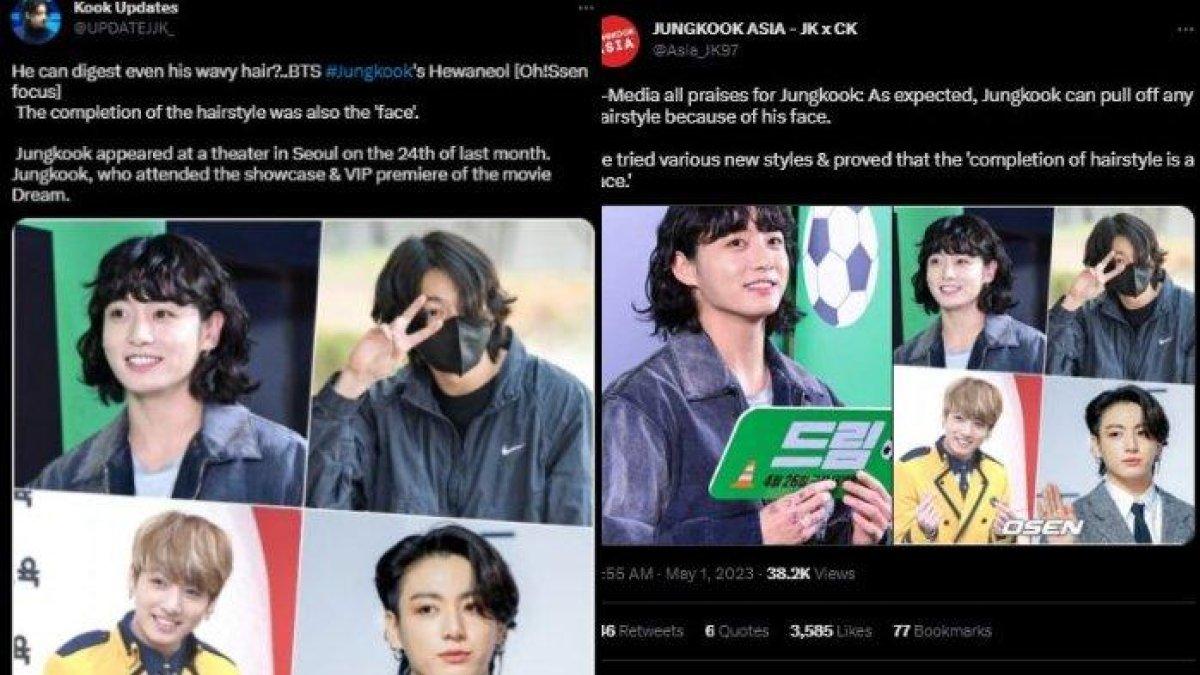Open the large photo with green Dream sign
Viewport: 1200px width, 675px height.
click(x=746, y=375)
